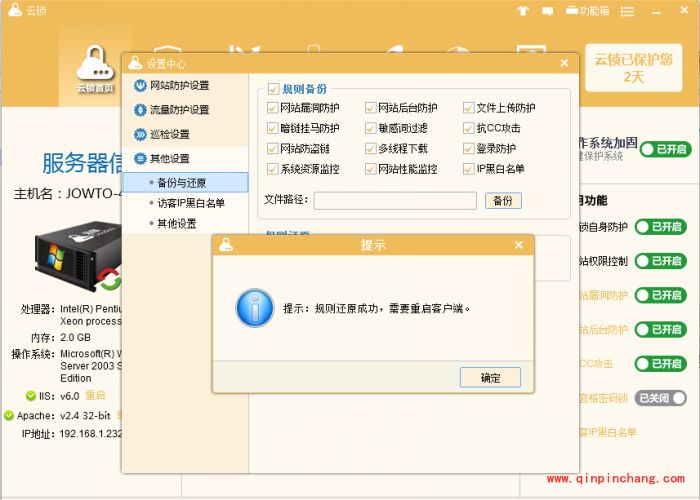Select the 其他设置 sub-item under 访客IP黑白名单
Screen dimensions: 700x500
[185, 223]
